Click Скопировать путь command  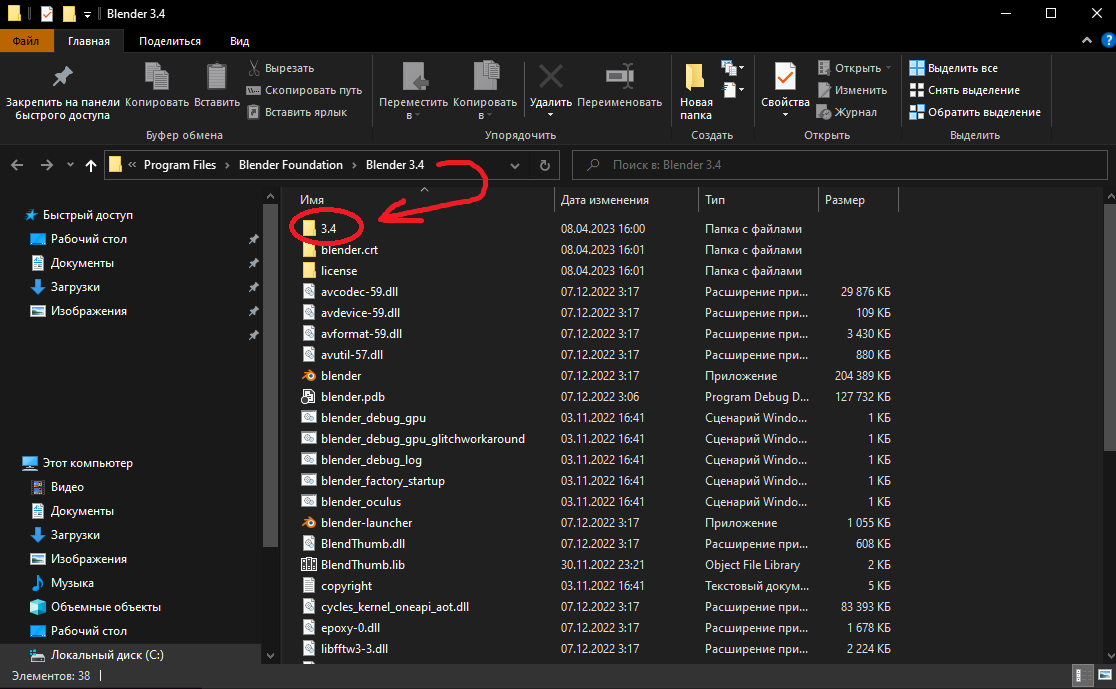coord(304,90)
